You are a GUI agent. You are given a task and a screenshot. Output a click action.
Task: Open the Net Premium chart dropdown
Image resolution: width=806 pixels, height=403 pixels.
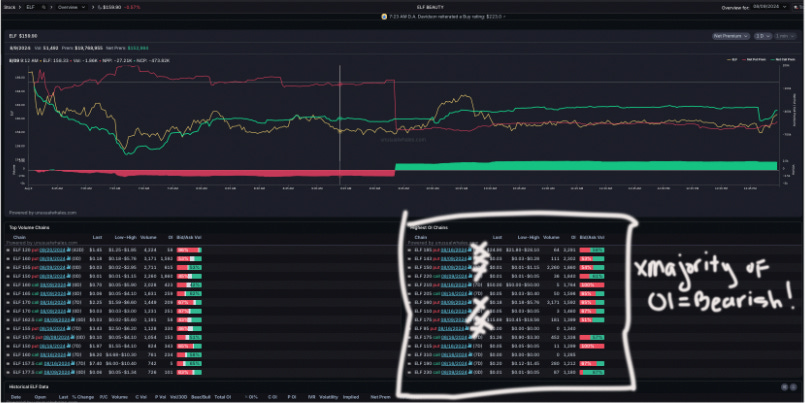click(x=731, y=36)
